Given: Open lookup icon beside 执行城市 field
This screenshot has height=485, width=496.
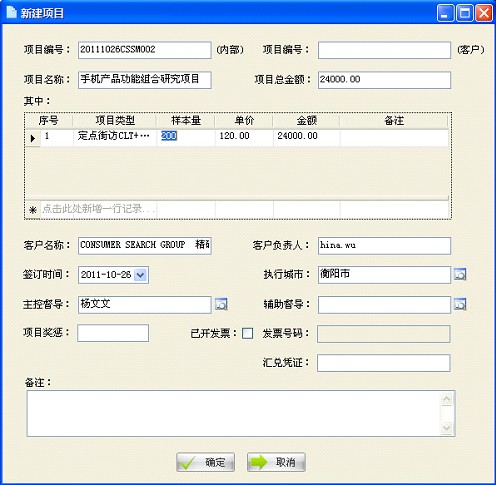Looking at the screenshot, I should click(460, 274).
